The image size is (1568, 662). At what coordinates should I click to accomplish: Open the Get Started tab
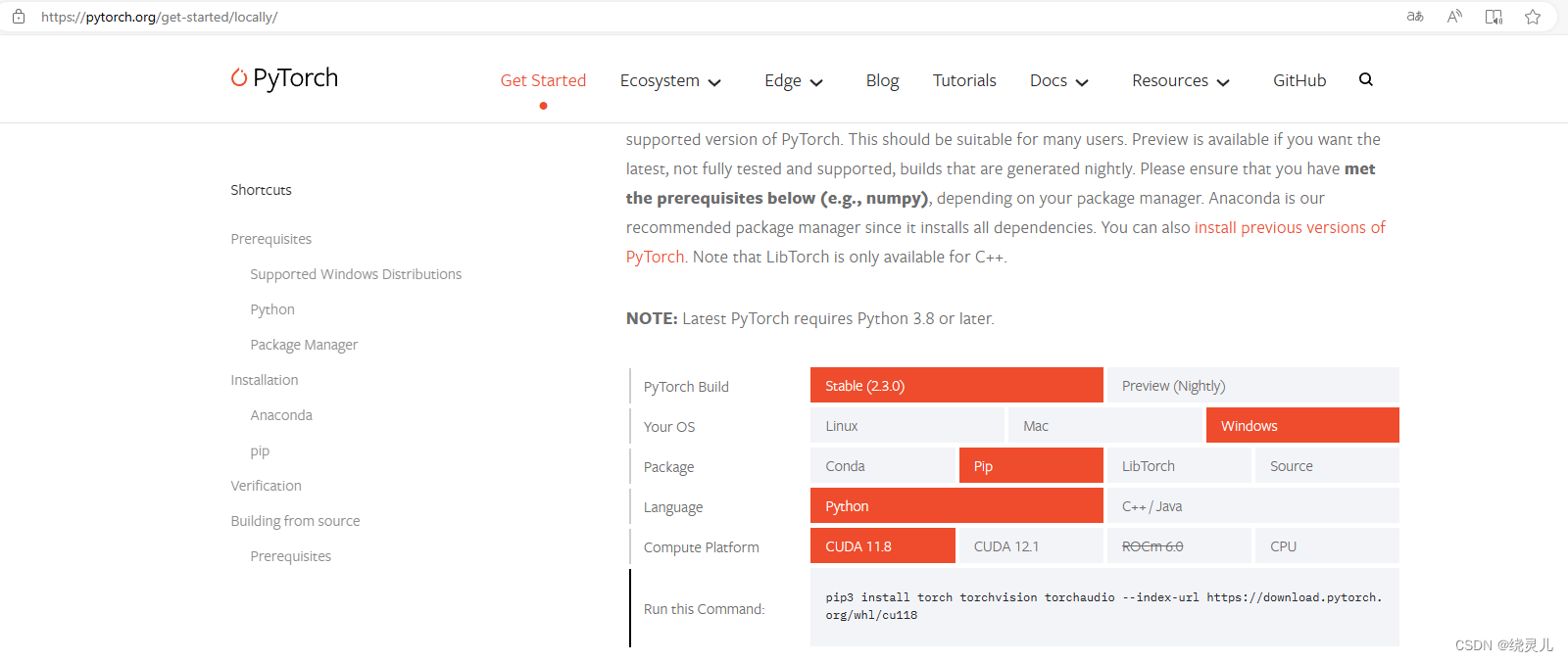pos(543,80)
